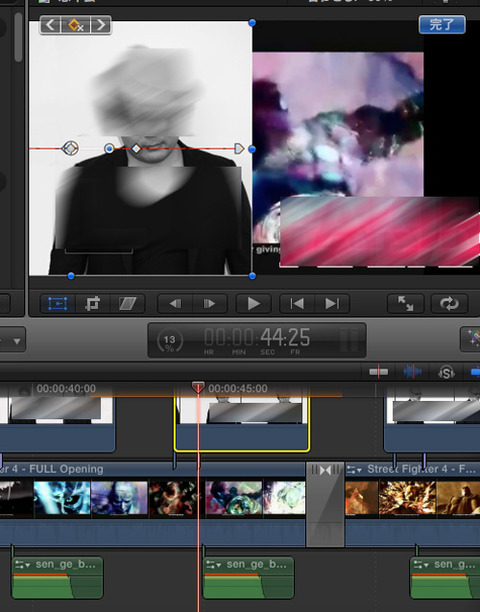
Task: Click the vertical scrollbar left of viewer
Action: tap(18, 37)
